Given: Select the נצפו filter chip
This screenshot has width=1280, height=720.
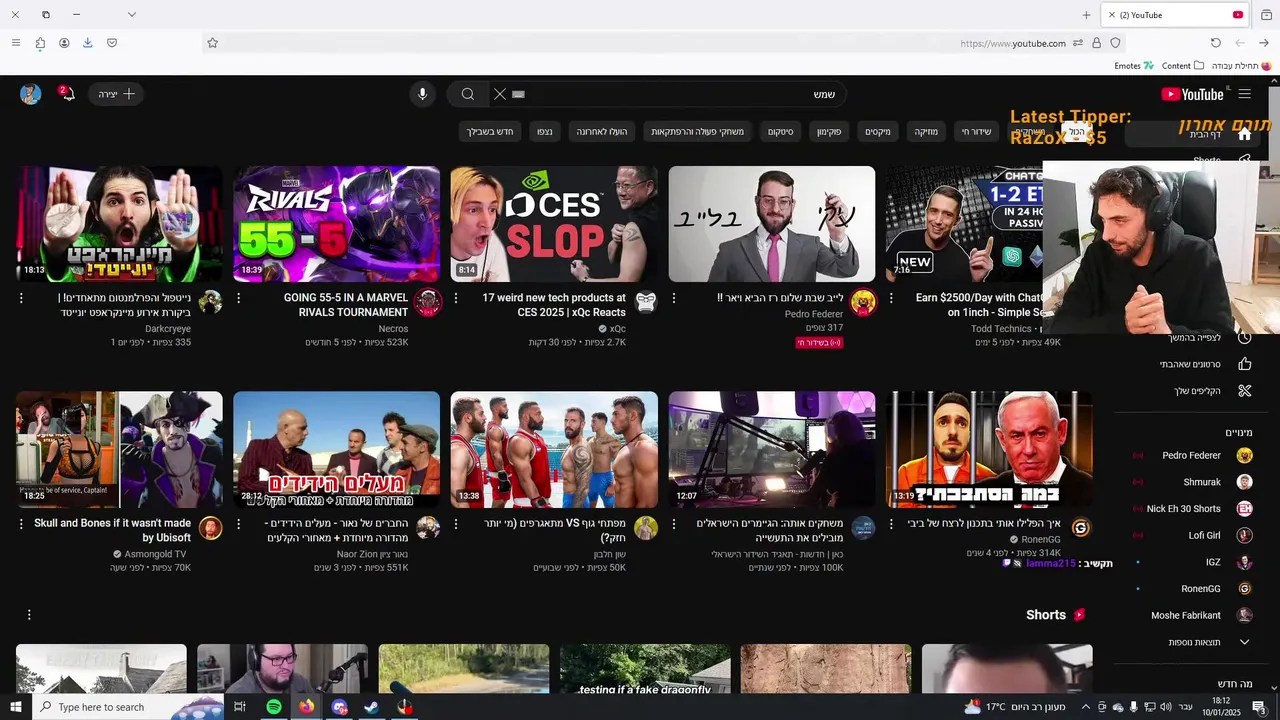Looking at the screenshot, I should (545, 132).
